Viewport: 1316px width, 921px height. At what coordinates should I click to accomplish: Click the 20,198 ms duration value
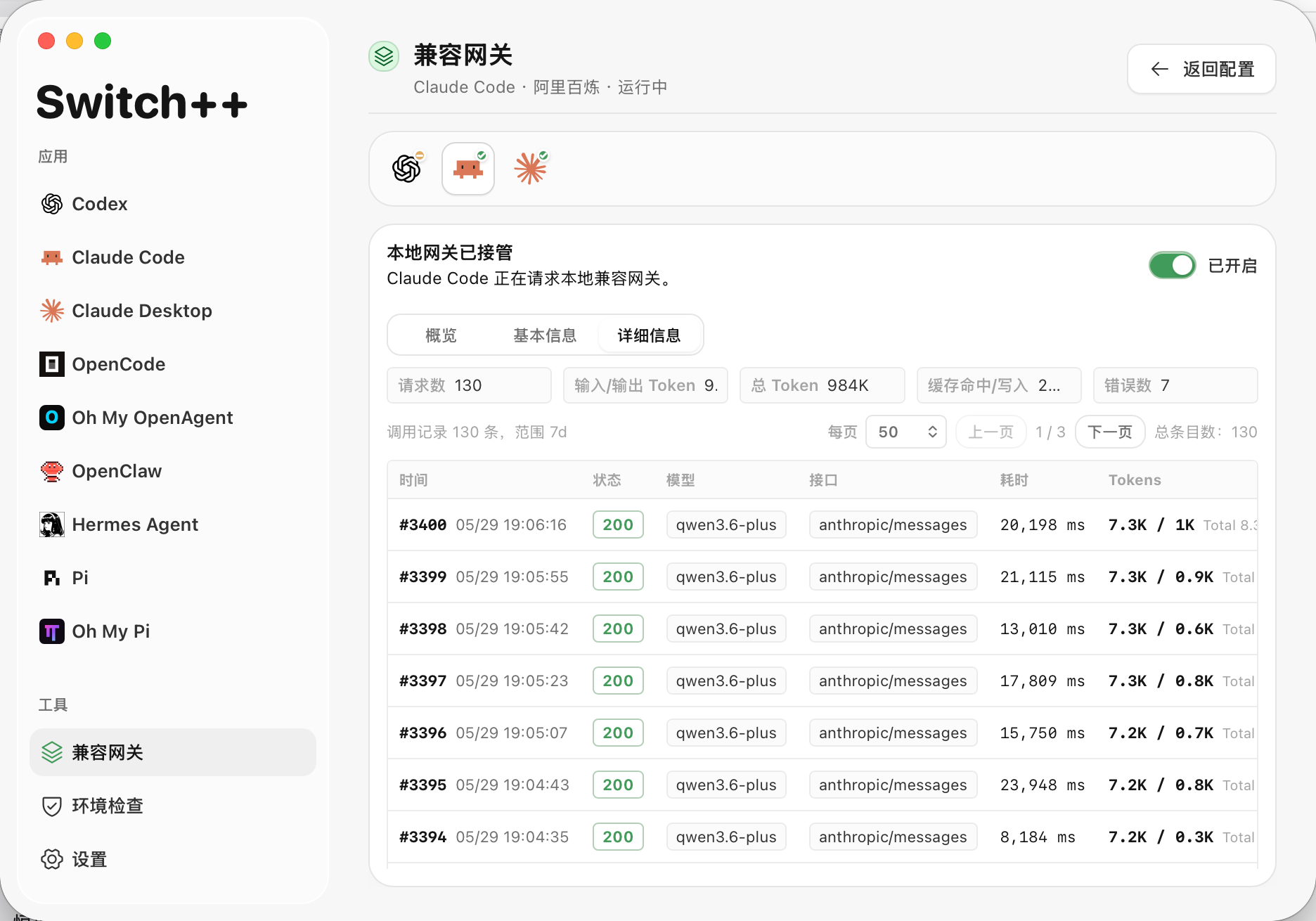[x=1043, y=524]
